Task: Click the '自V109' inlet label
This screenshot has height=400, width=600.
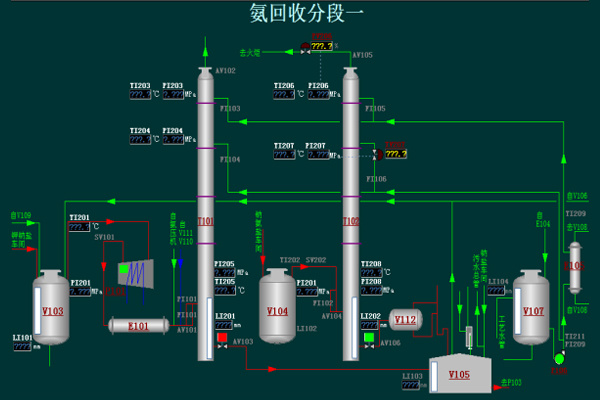Action: coord(21,216)
